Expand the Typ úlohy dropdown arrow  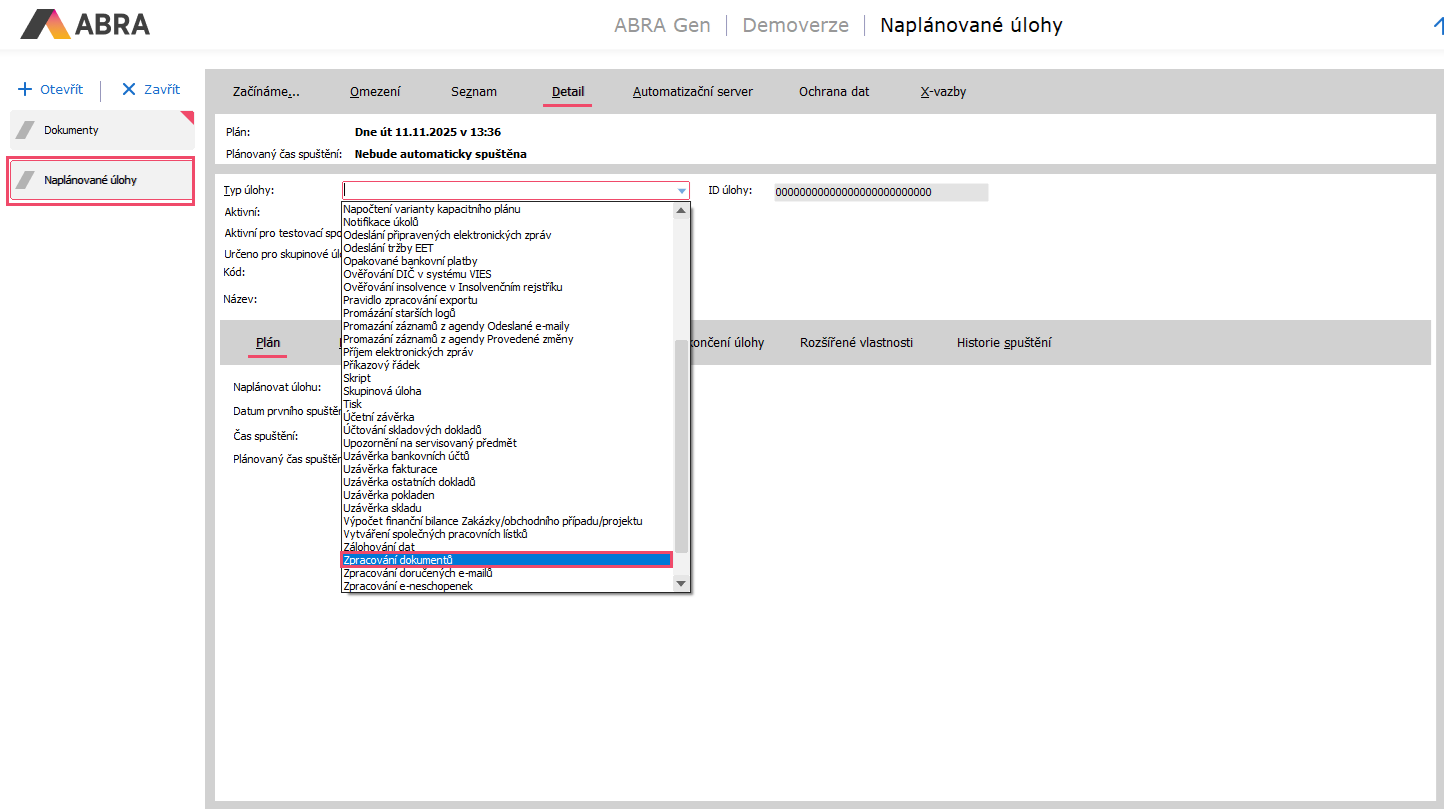(x=682, y=191)
